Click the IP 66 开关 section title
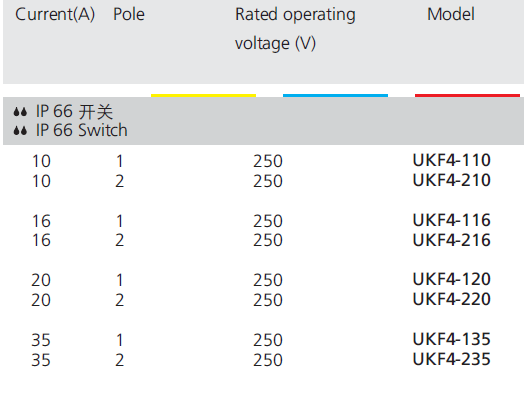This screenshot has height=401, width=524. point(74,112)
